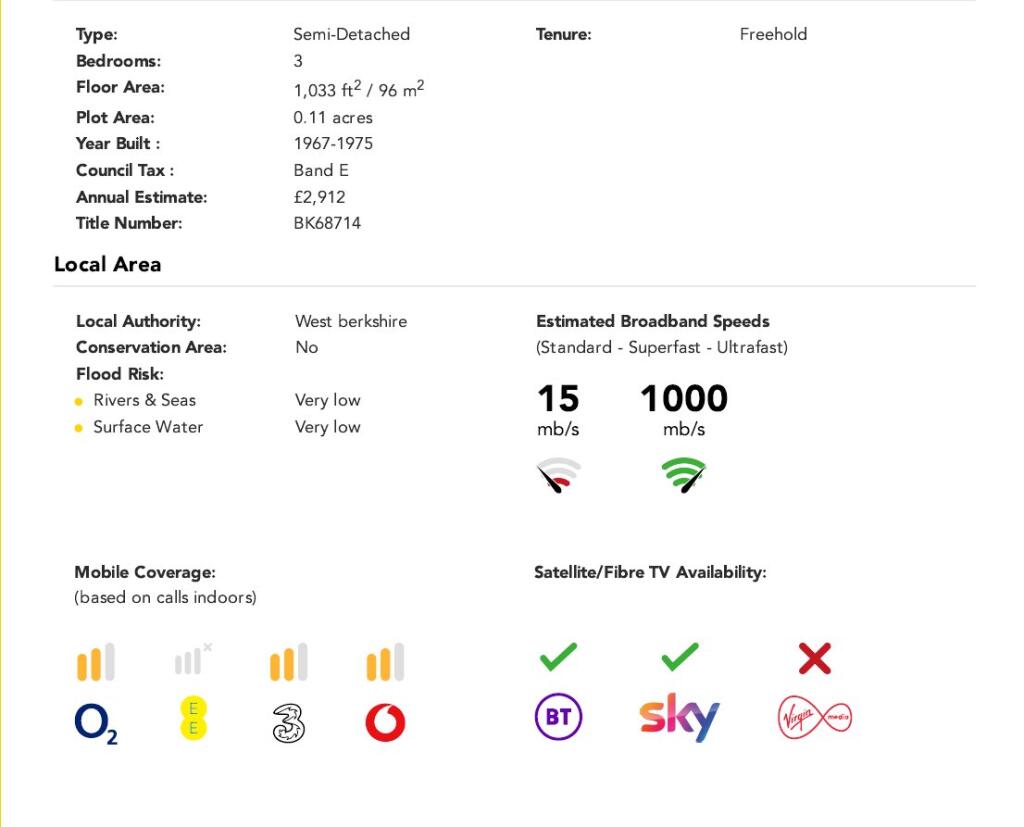This screenshot has height=827, width=1024.
Task: Click the grey EE no-signal bars
Action: (192, 660)
